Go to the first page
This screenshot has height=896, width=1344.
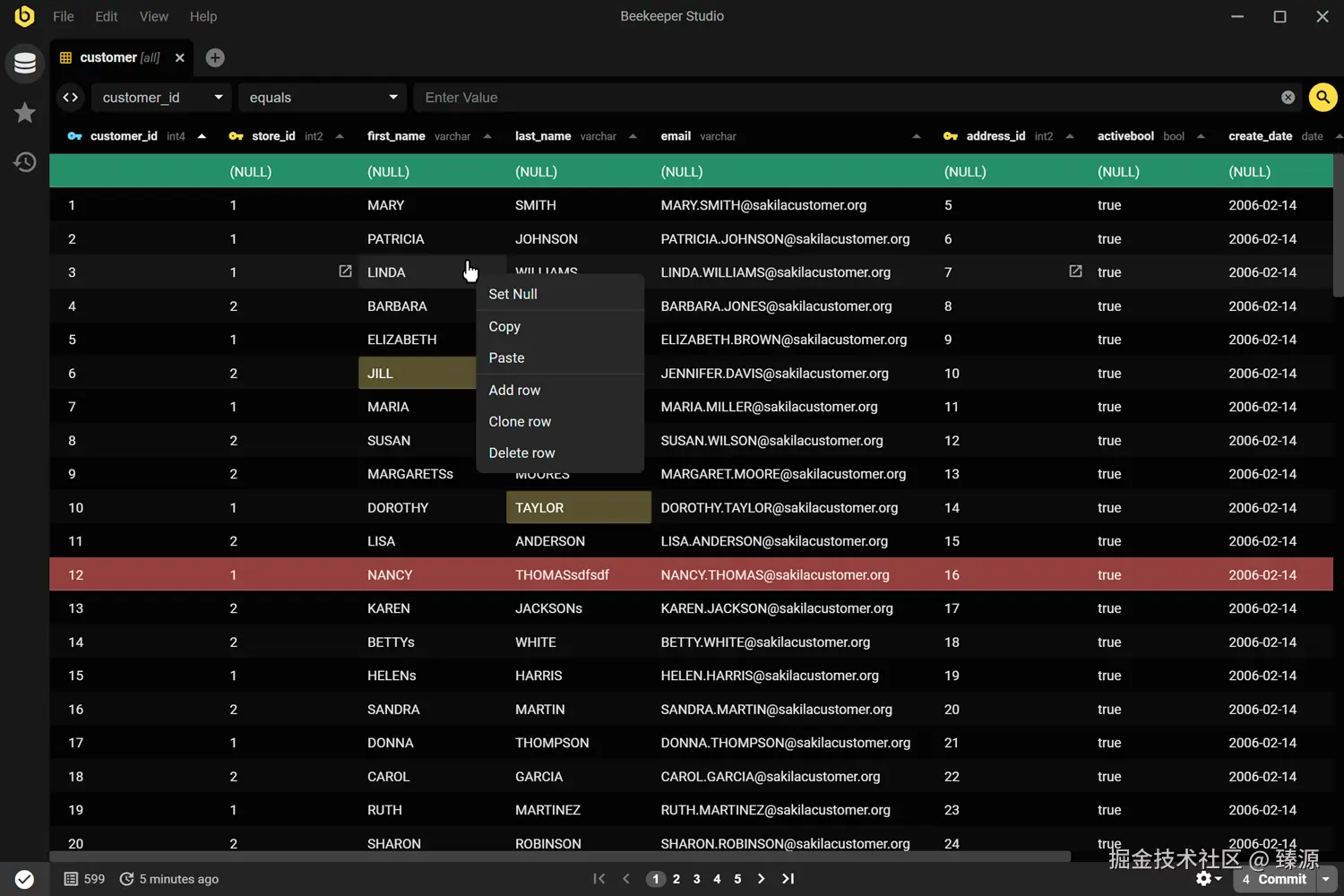pos(599,879)
